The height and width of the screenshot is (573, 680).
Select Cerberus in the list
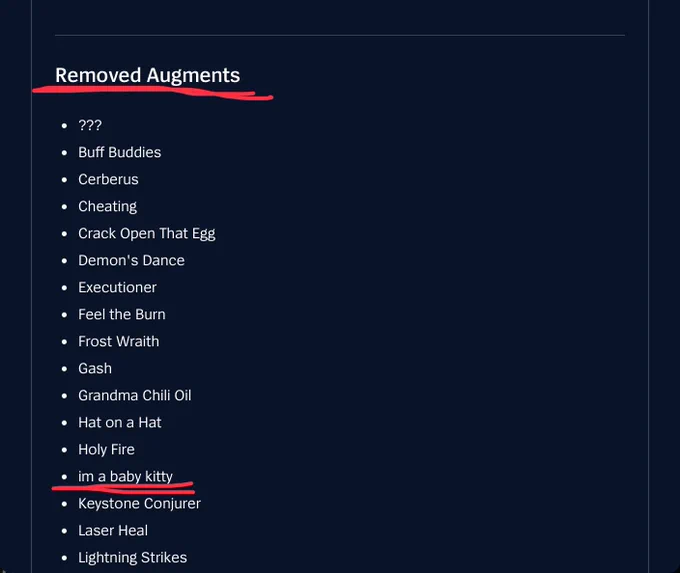[x=108, y=179]
